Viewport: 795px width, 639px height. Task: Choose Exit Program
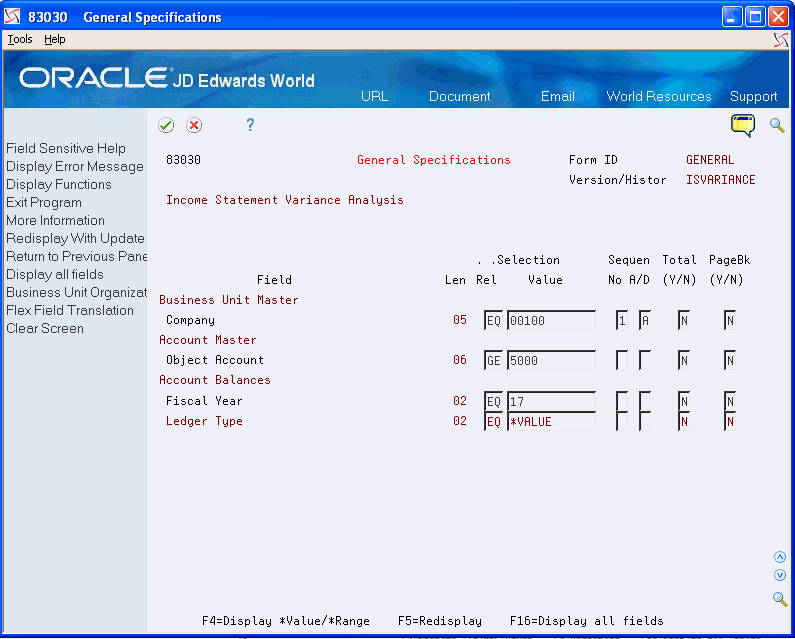(x=44, y=202)
